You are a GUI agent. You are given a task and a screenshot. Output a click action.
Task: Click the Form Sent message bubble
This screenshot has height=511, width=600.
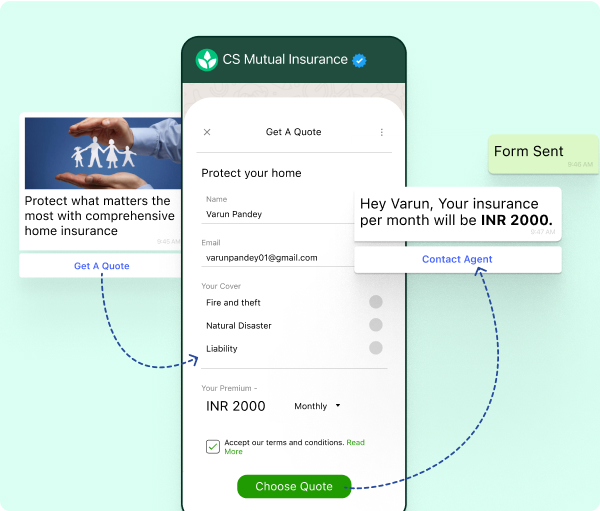[x=543, y=154]
